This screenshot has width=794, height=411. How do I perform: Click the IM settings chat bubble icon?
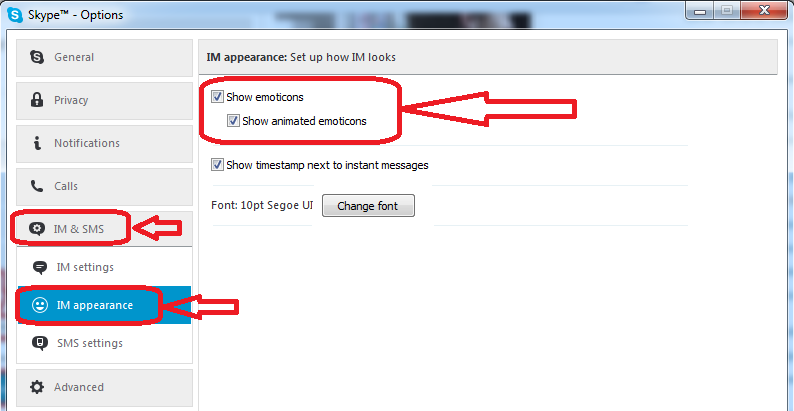click(39, 267)
